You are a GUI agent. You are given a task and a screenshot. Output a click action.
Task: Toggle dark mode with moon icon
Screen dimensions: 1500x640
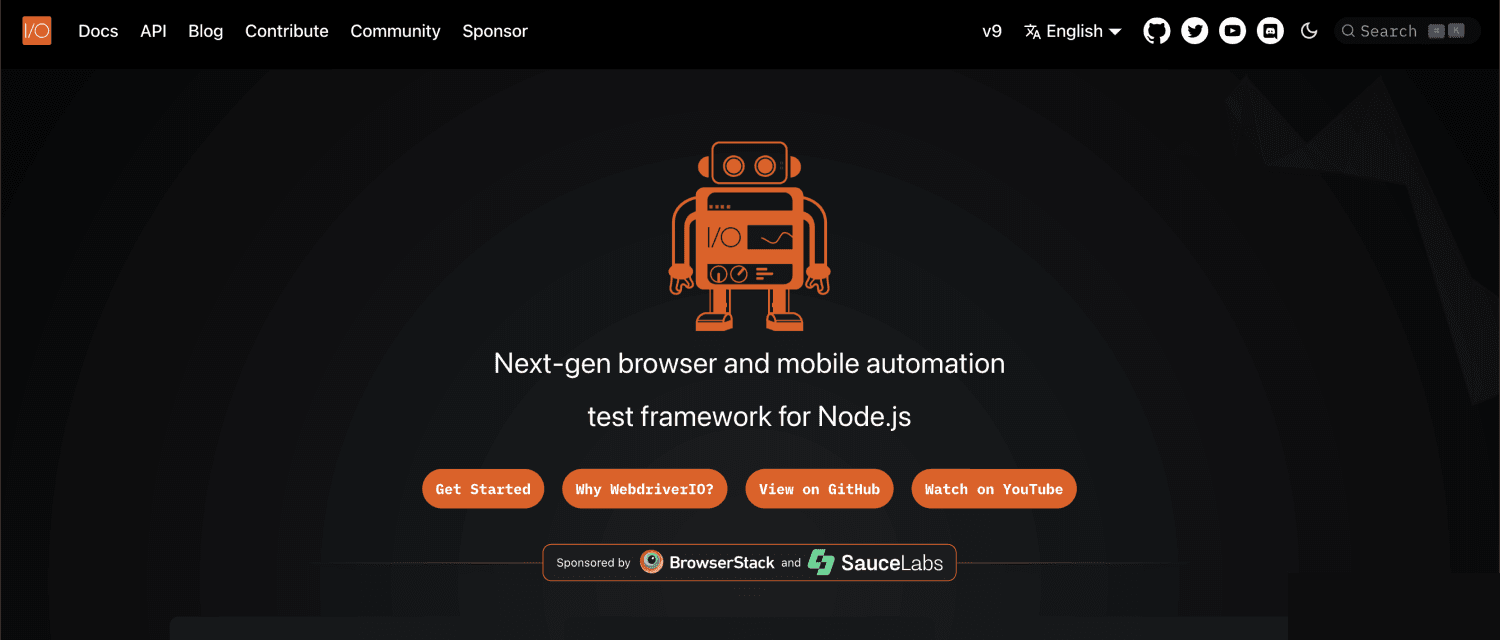[x=1309, y=31]
